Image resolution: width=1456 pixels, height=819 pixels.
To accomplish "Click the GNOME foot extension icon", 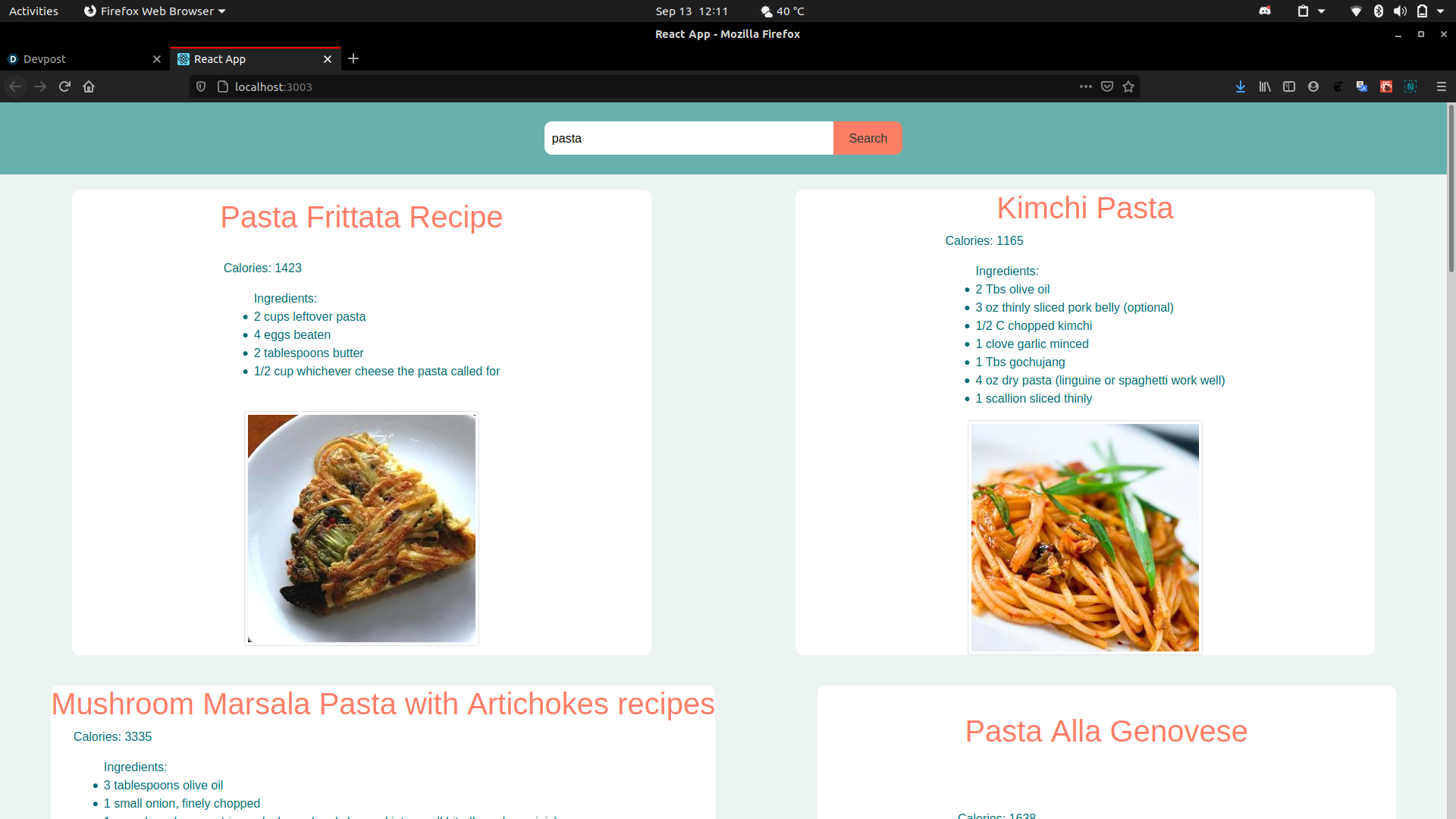I will click(x=1338, y=86).
